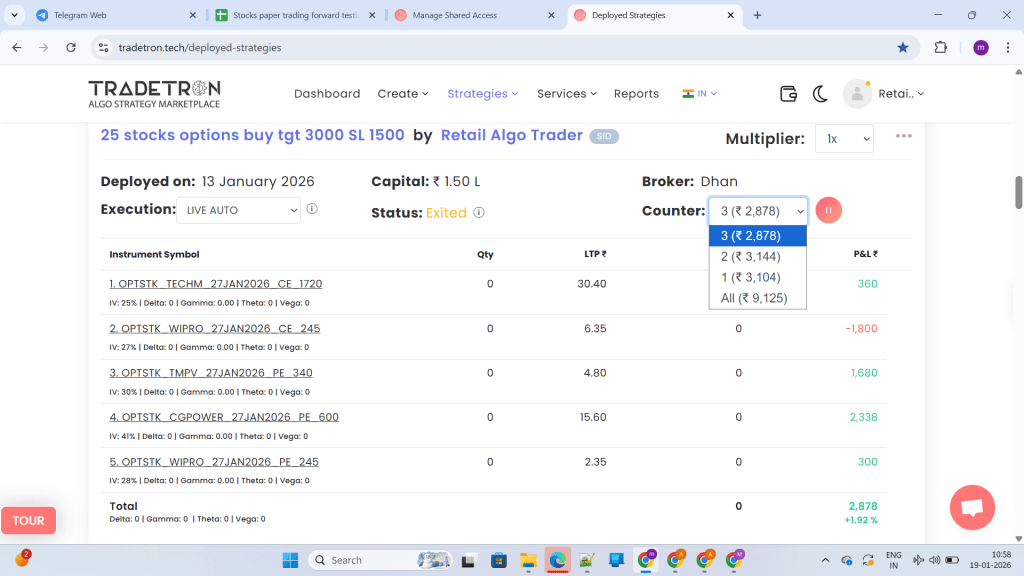Image resolution: width=1024 pixels, height=576 pixels.
Task: Open the Multiplier 1x dropdown
Action: (844, 139)
